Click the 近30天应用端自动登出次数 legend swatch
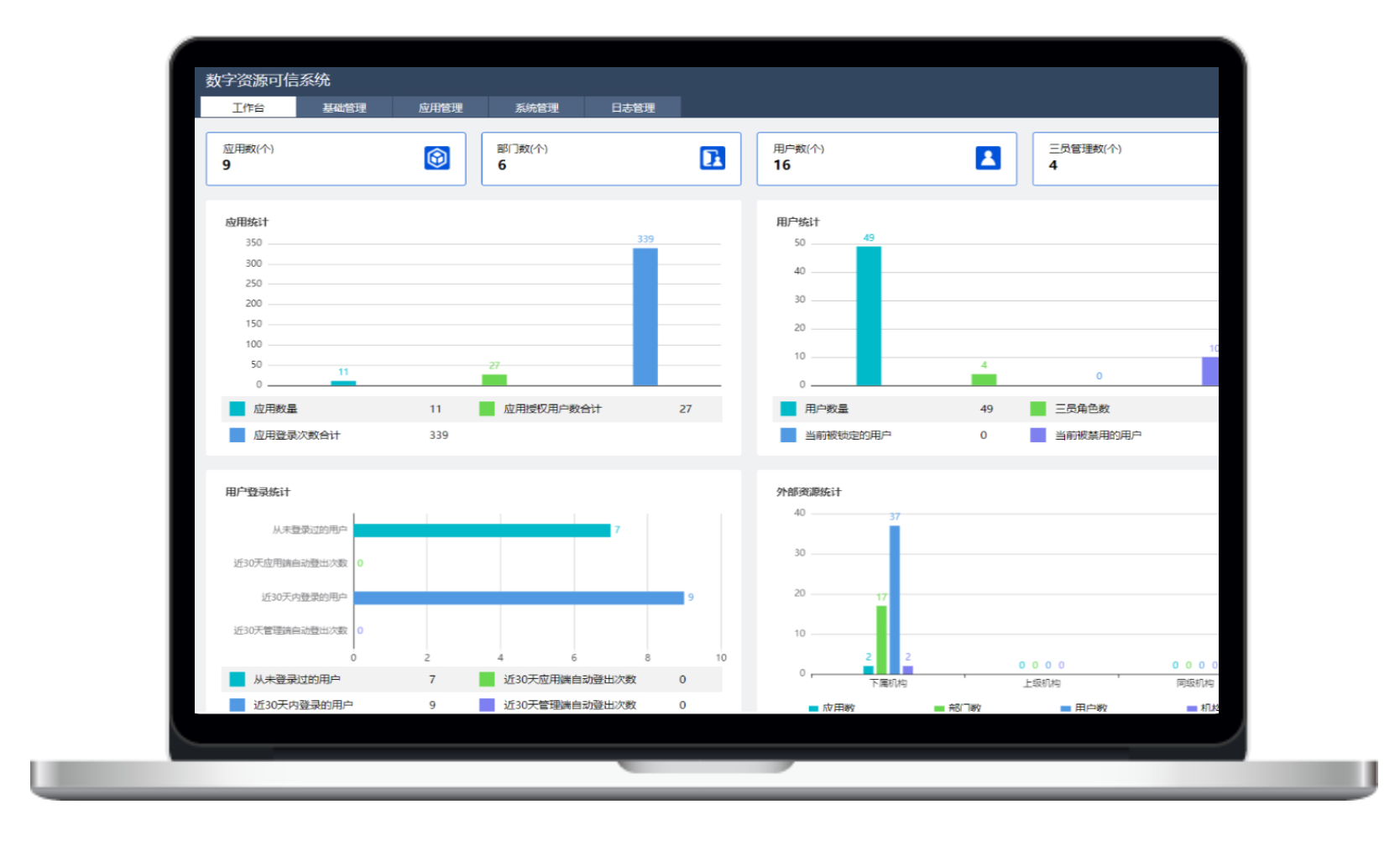The height and width of the screenshot is (841, 1400). 487,679
